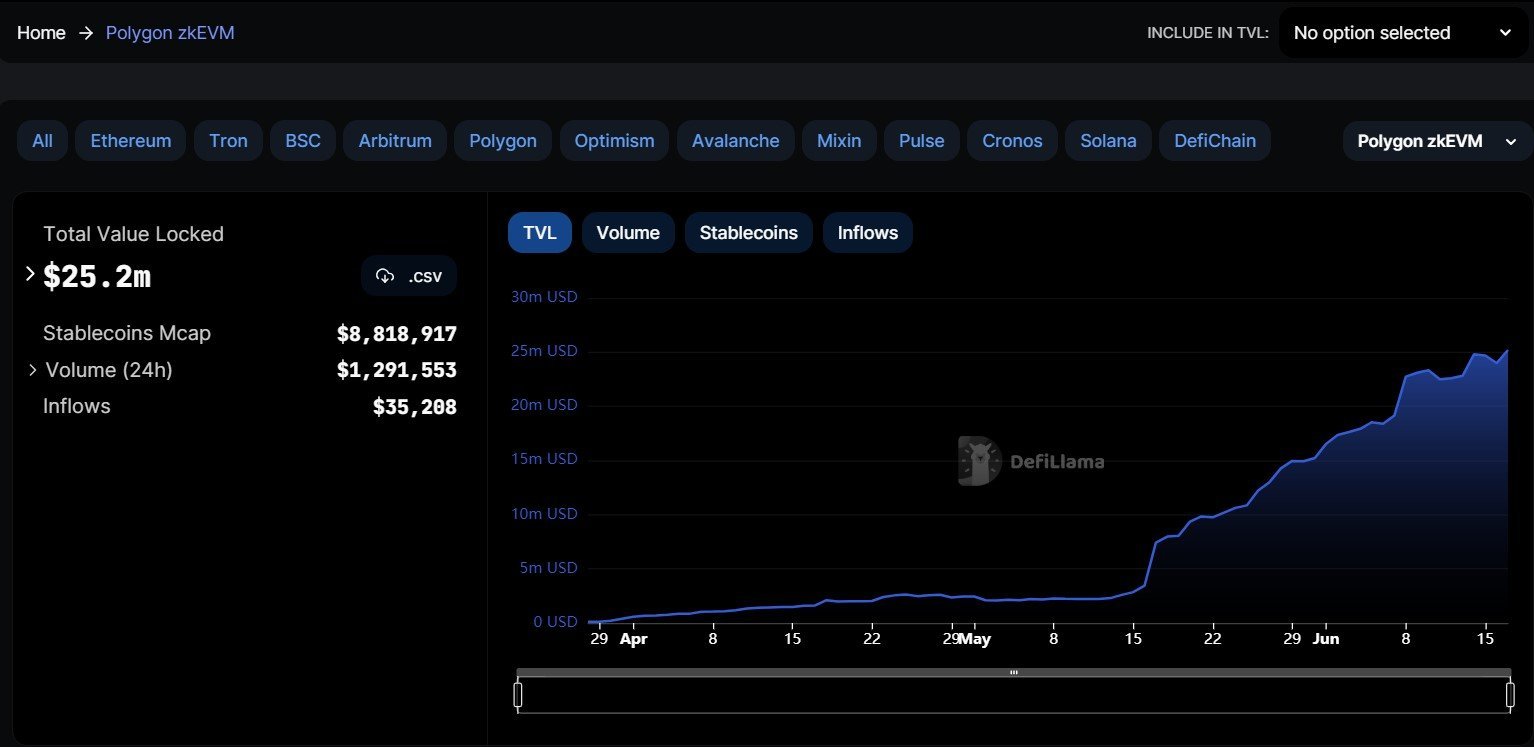Switch to the Stablecoins chart tab
The width and height of the screenshot is (1534, 747).
(x=748, y=232)
